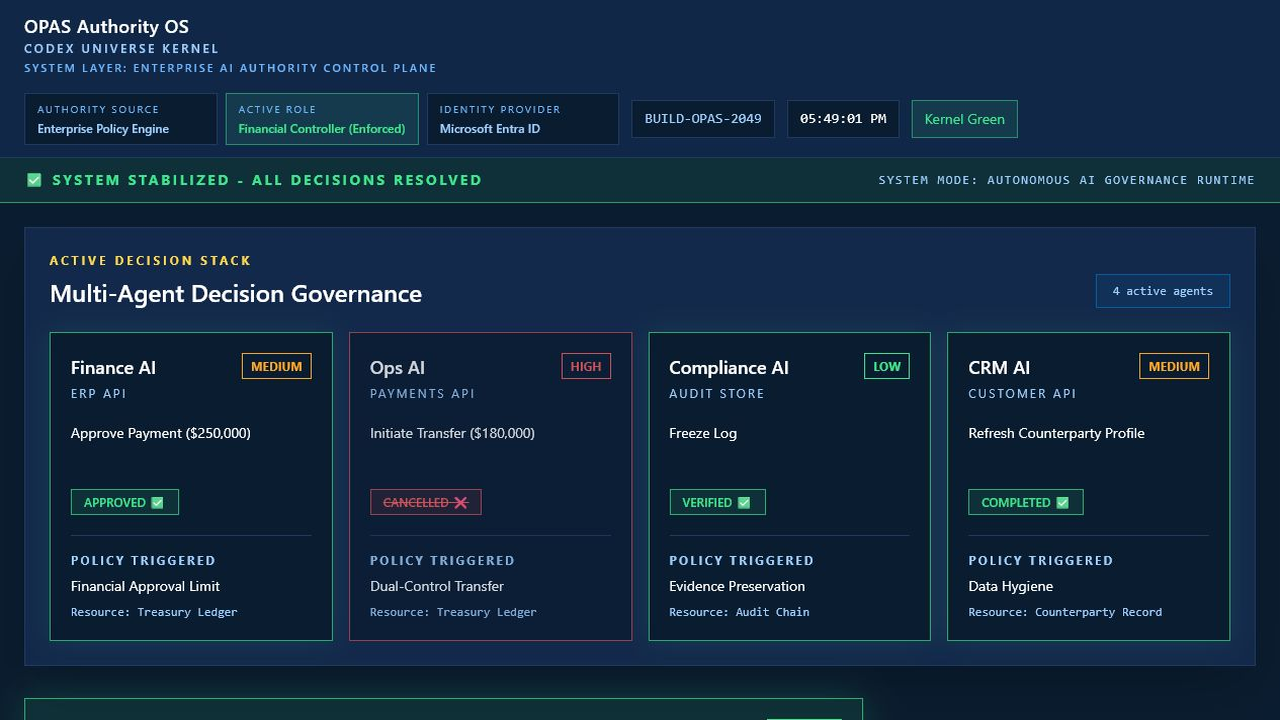Click the LOW risk tag on Compliance AI
This screenshot has height=720, width=1280.
(x=887, y=366)
